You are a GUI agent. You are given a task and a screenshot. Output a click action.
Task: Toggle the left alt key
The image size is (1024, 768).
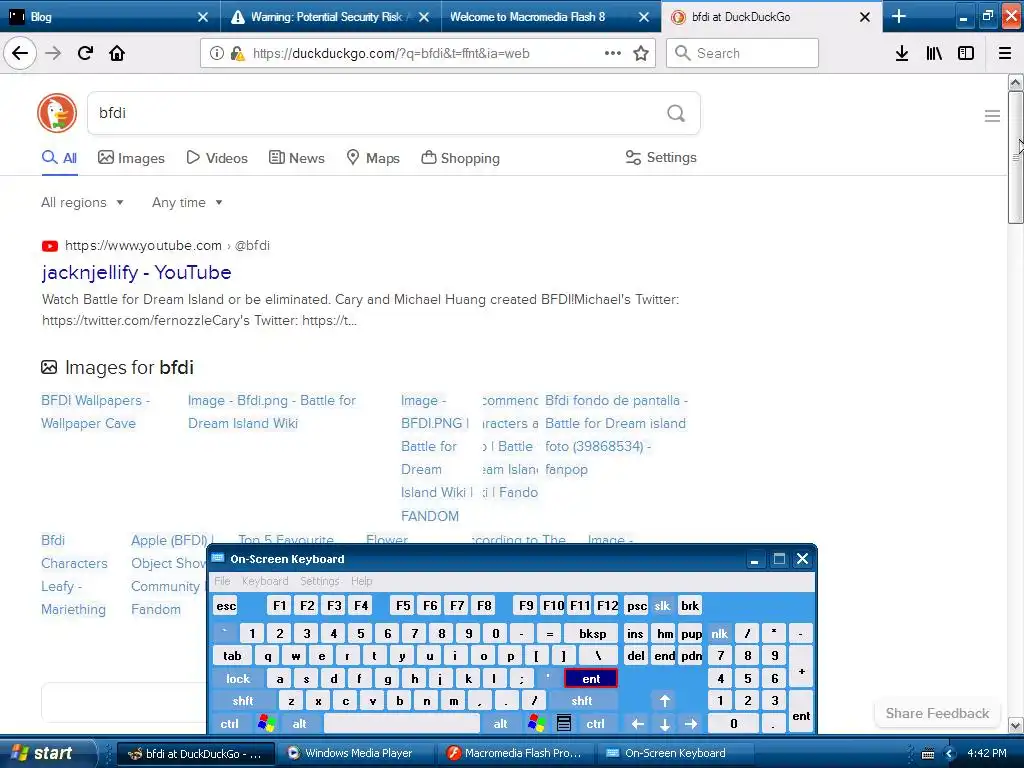point(299,724)
